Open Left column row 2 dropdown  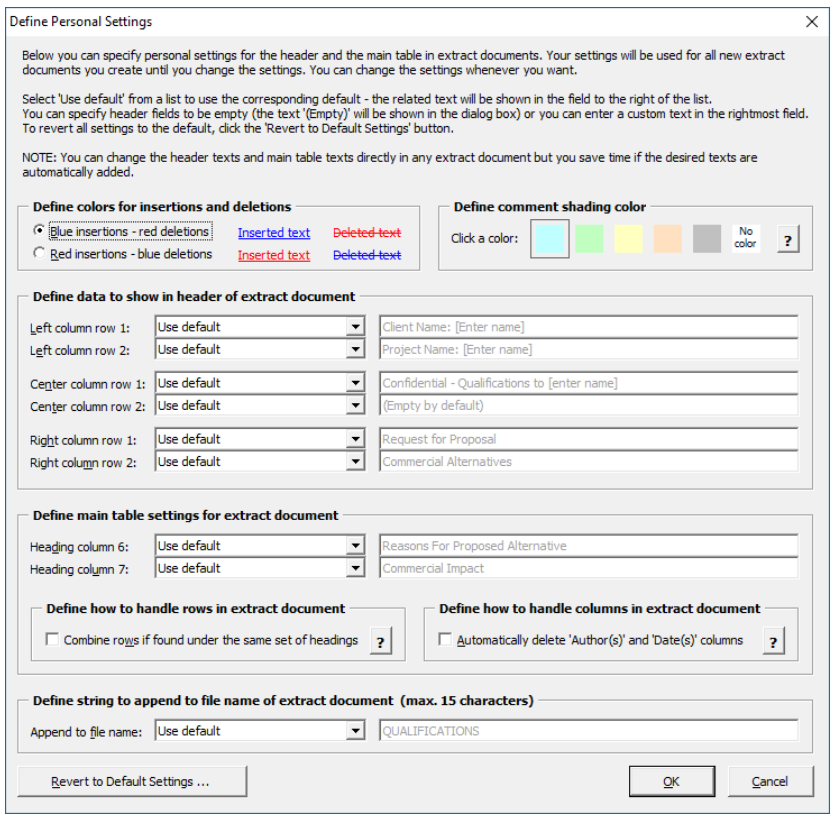[x=355, y=349]
